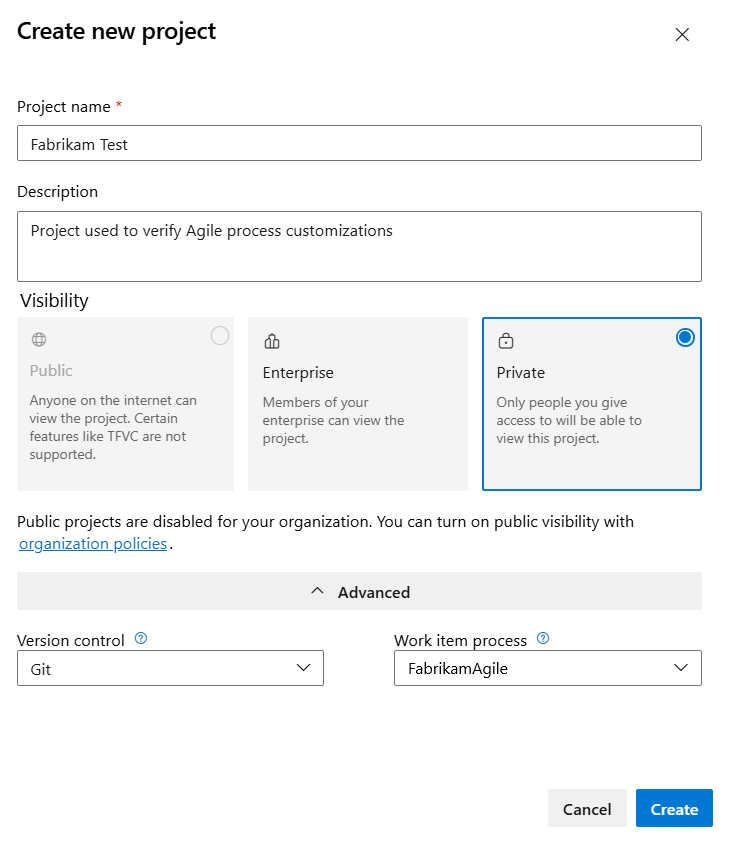This screenshot has width=733, height=845.
Task: Click the Create button
Action: pos(674,808)
